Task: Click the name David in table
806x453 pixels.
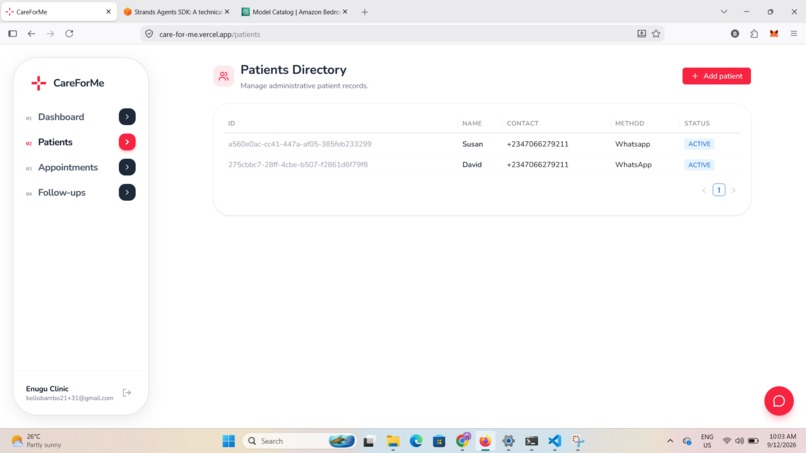Action: (472, 165)
